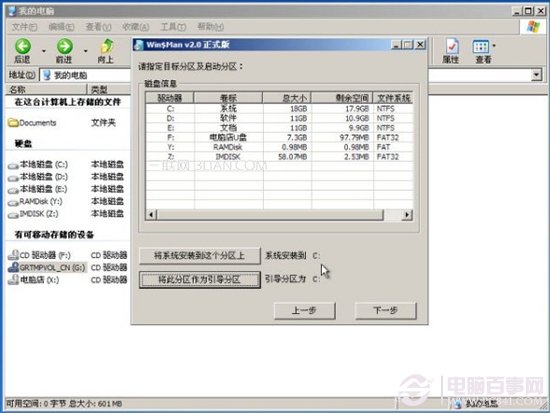This screenshot has width=550, height=413.
Task: Click the partition list horizontal scrollbar thumb
Action: [x=270, y=214]
